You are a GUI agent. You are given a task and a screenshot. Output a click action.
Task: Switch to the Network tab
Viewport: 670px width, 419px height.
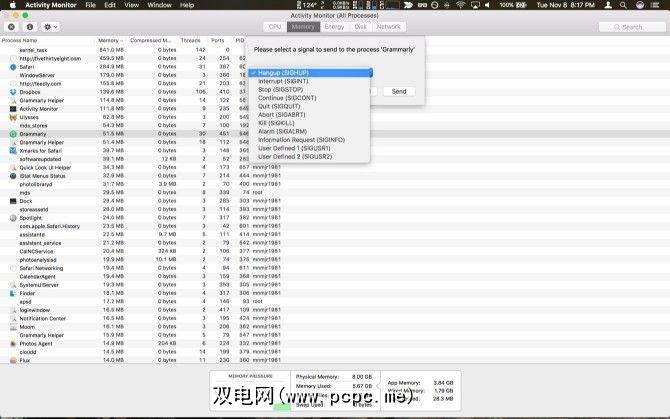(388, 27)
